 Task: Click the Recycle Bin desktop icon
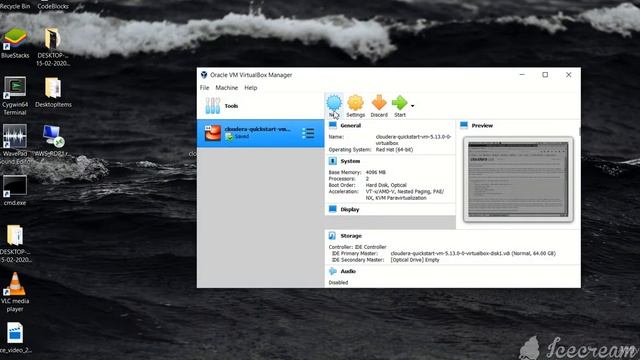(x=15, y=5)
